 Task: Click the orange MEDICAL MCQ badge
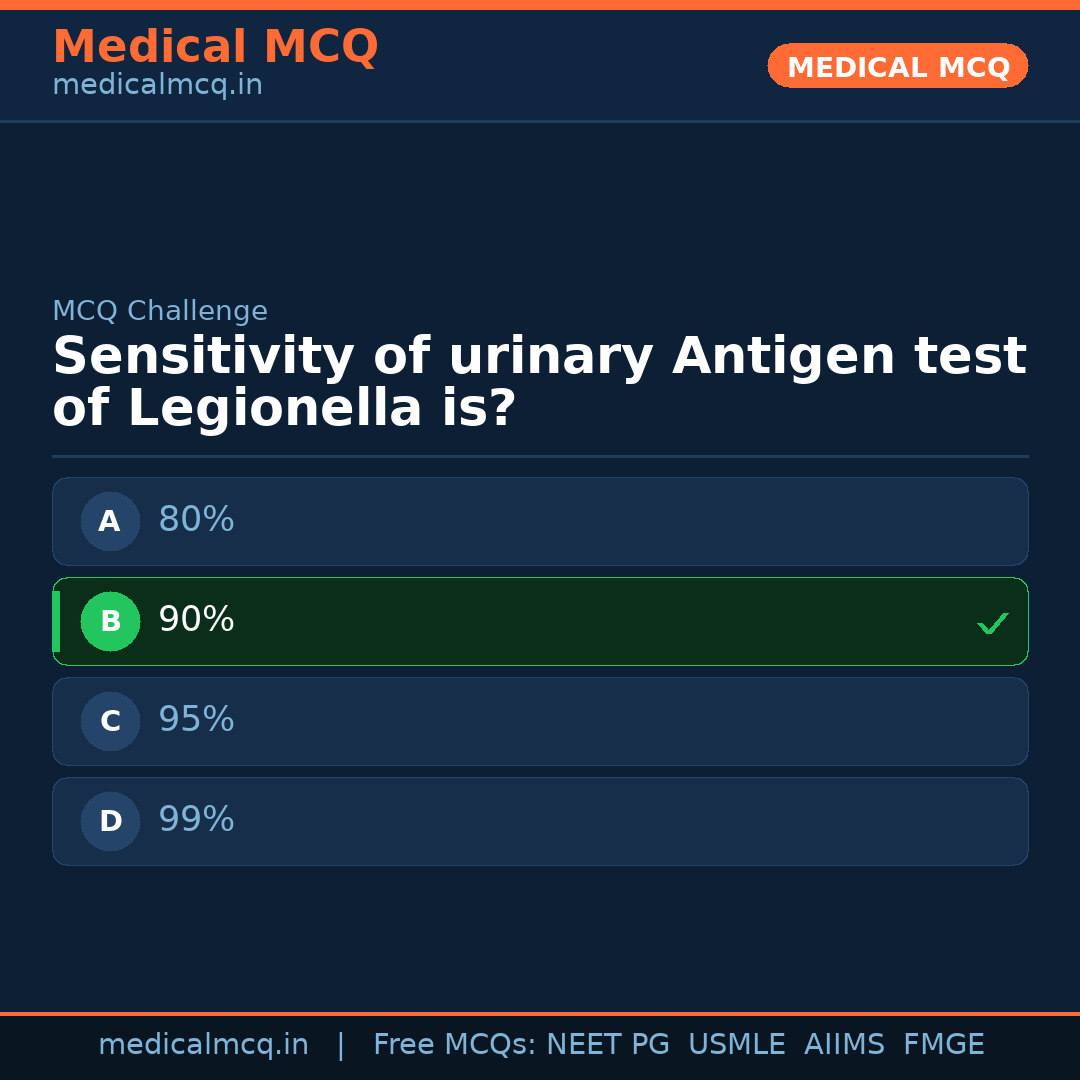897,66
